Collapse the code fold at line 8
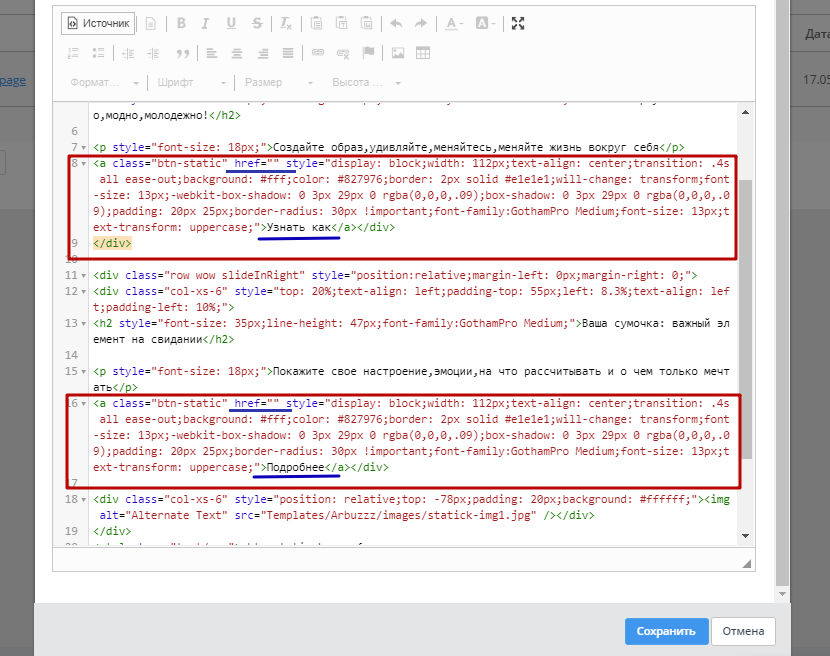The image size is (830, 656). click(83, 163)
